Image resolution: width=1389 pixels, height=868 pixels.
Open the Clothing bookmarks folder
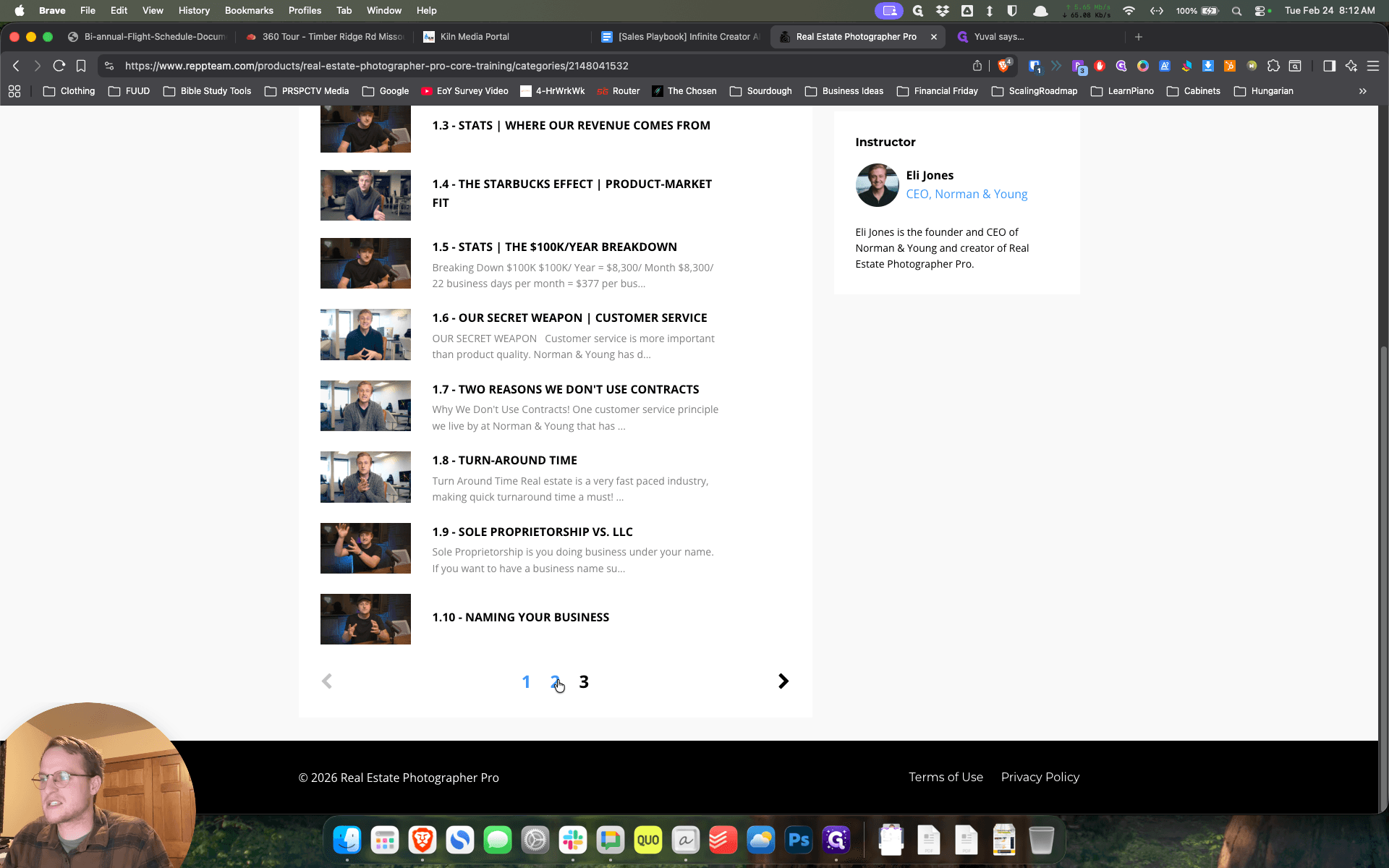(69, 91)
